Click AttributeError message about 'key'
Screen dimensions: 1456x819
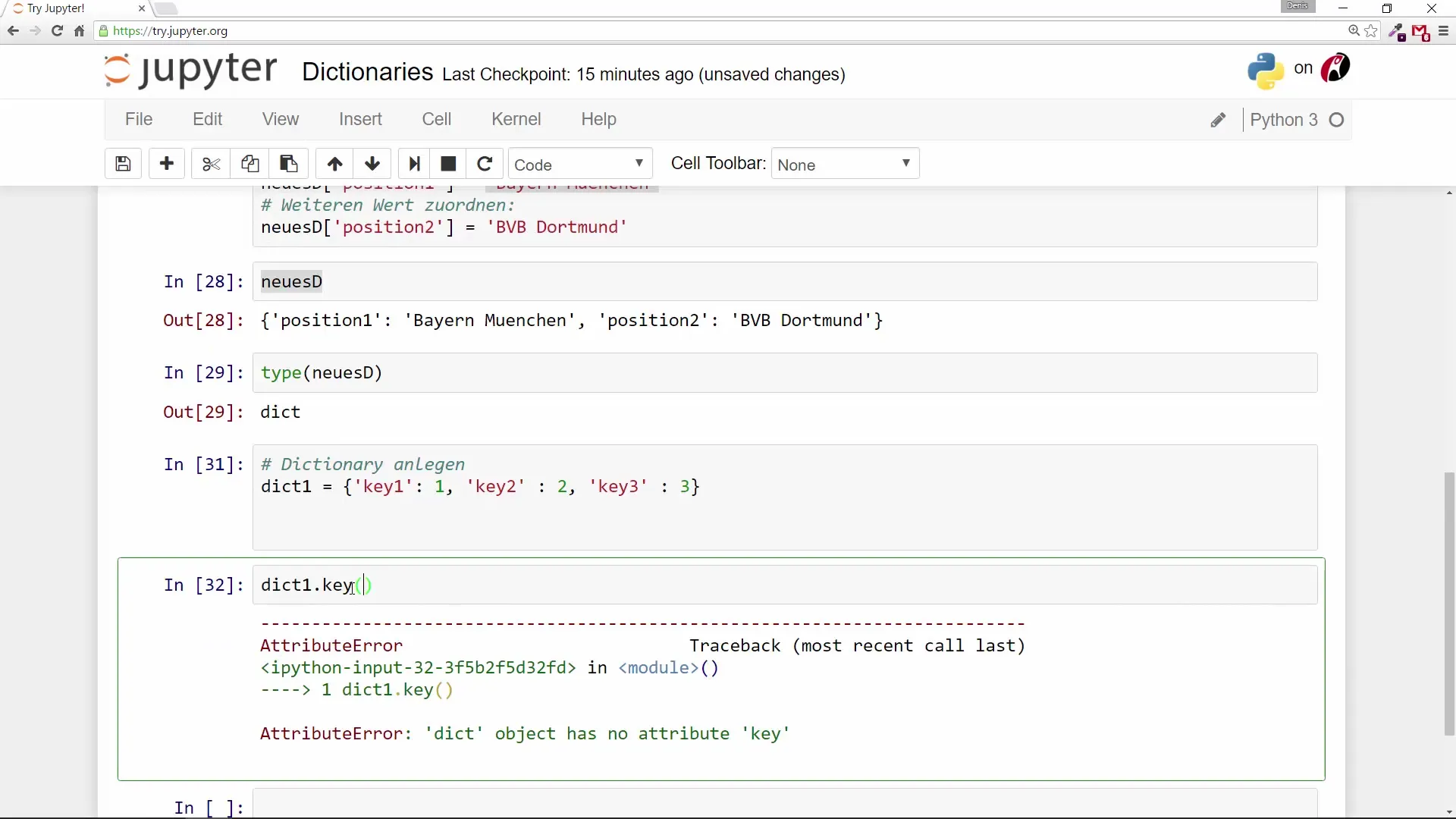(x=525, y=733)
